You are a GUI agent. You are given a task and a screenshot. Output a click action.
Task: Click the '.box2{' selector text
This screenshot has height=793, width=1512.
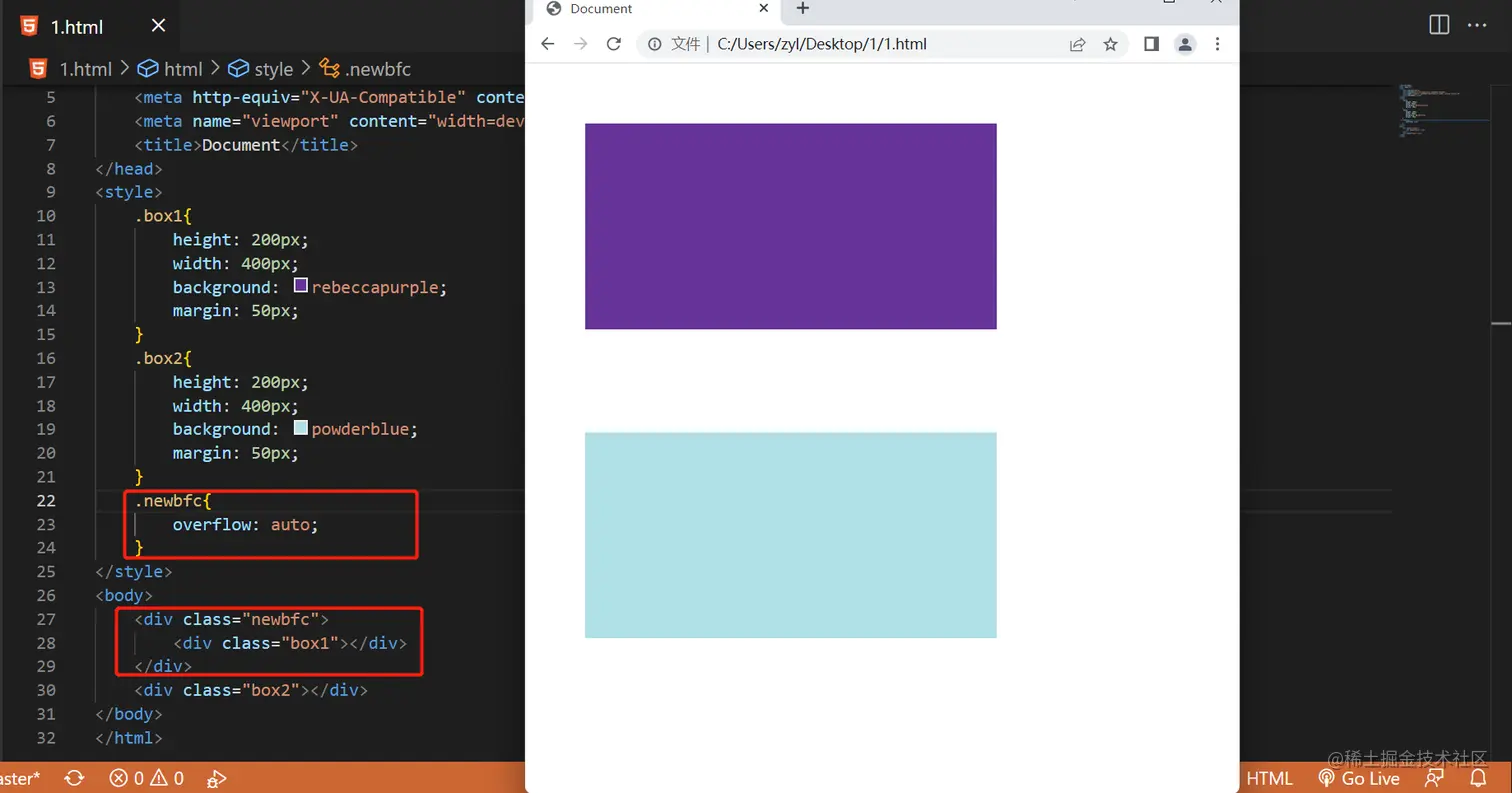coord(163,358)
